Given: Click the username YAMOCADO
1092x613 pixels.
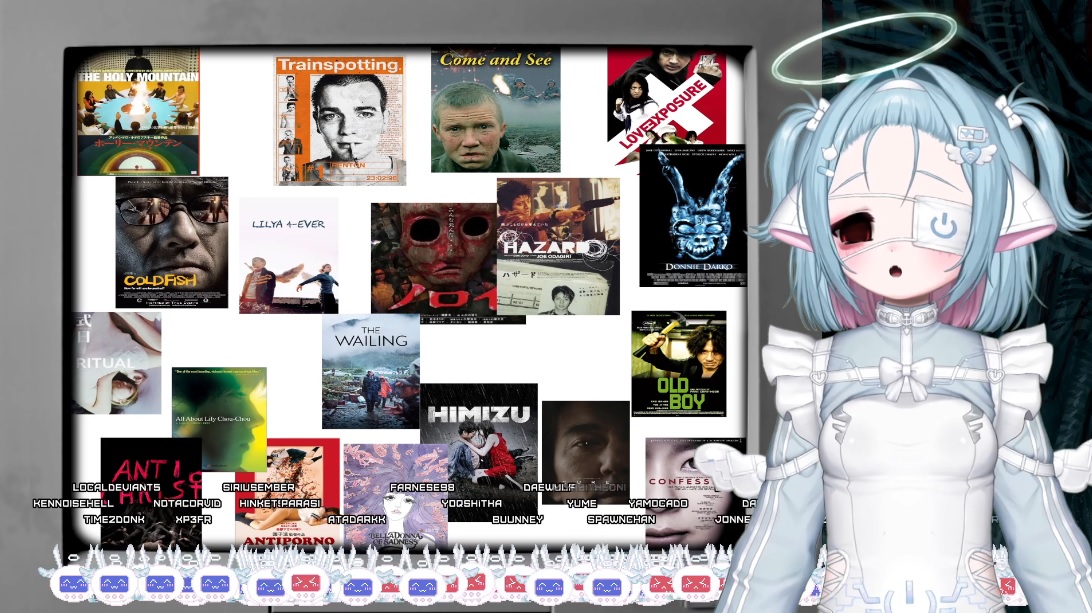Looking at the screenshot, I should pyautogui.click(x=658, y=504).
